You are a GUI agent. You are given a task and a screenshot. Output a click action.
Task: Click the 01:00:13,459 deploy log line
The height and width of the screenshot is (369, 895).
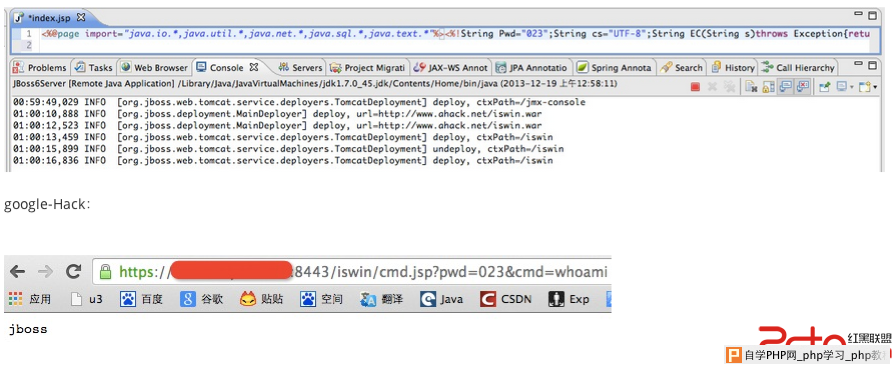(283, 137)
